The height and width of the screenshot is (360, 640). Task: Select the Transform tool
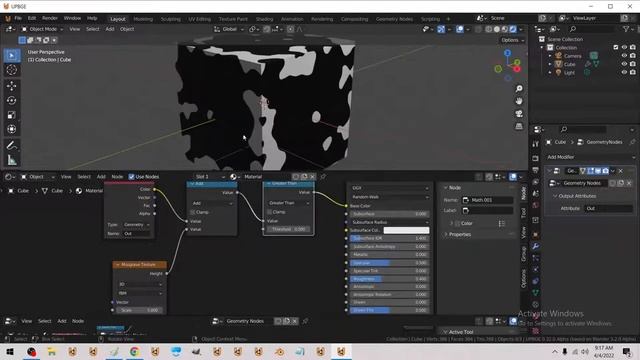pos(12,129)
